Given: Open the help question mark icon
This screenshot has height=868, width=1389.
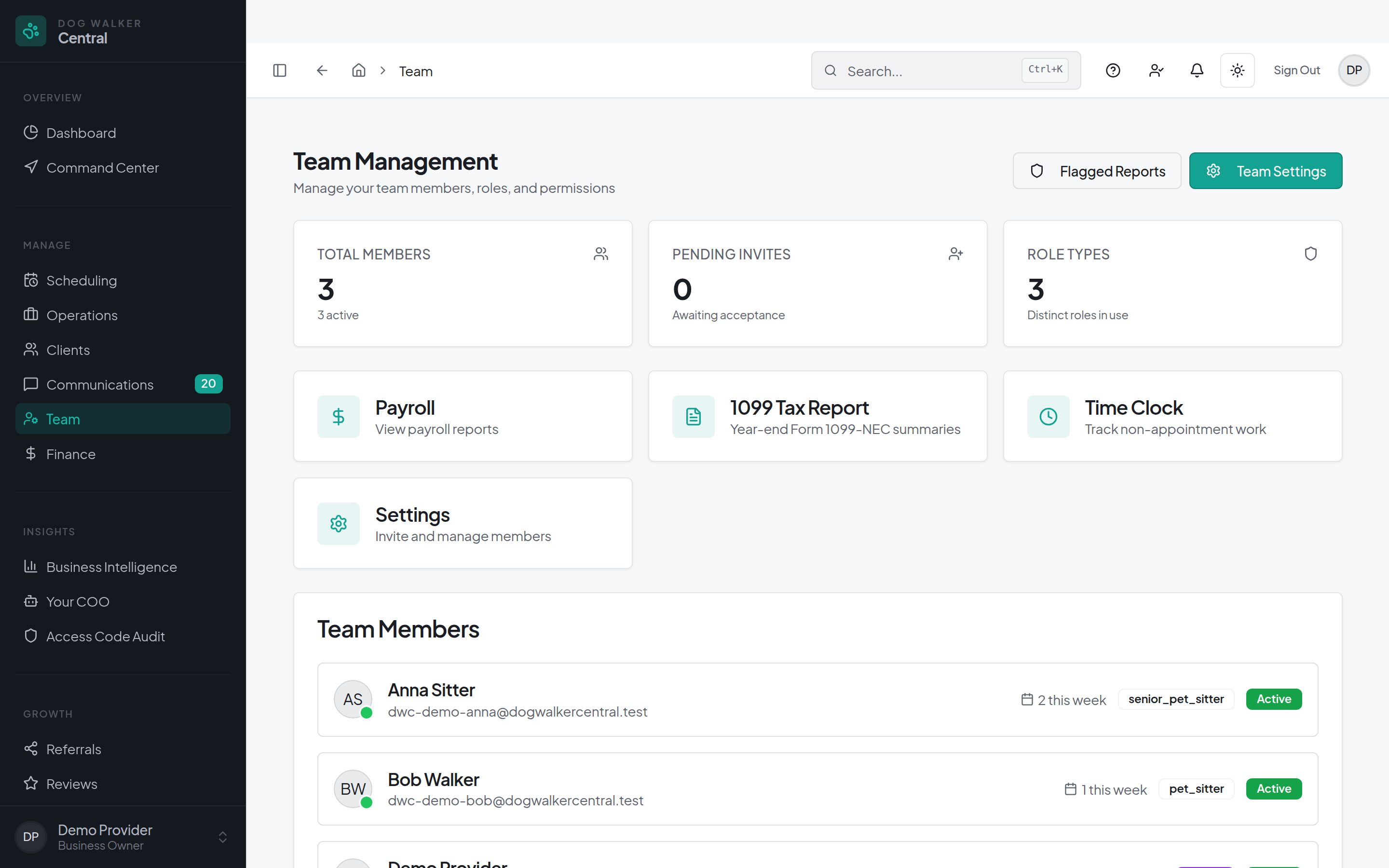Looking at the screenshot, I should [1113, 70].
